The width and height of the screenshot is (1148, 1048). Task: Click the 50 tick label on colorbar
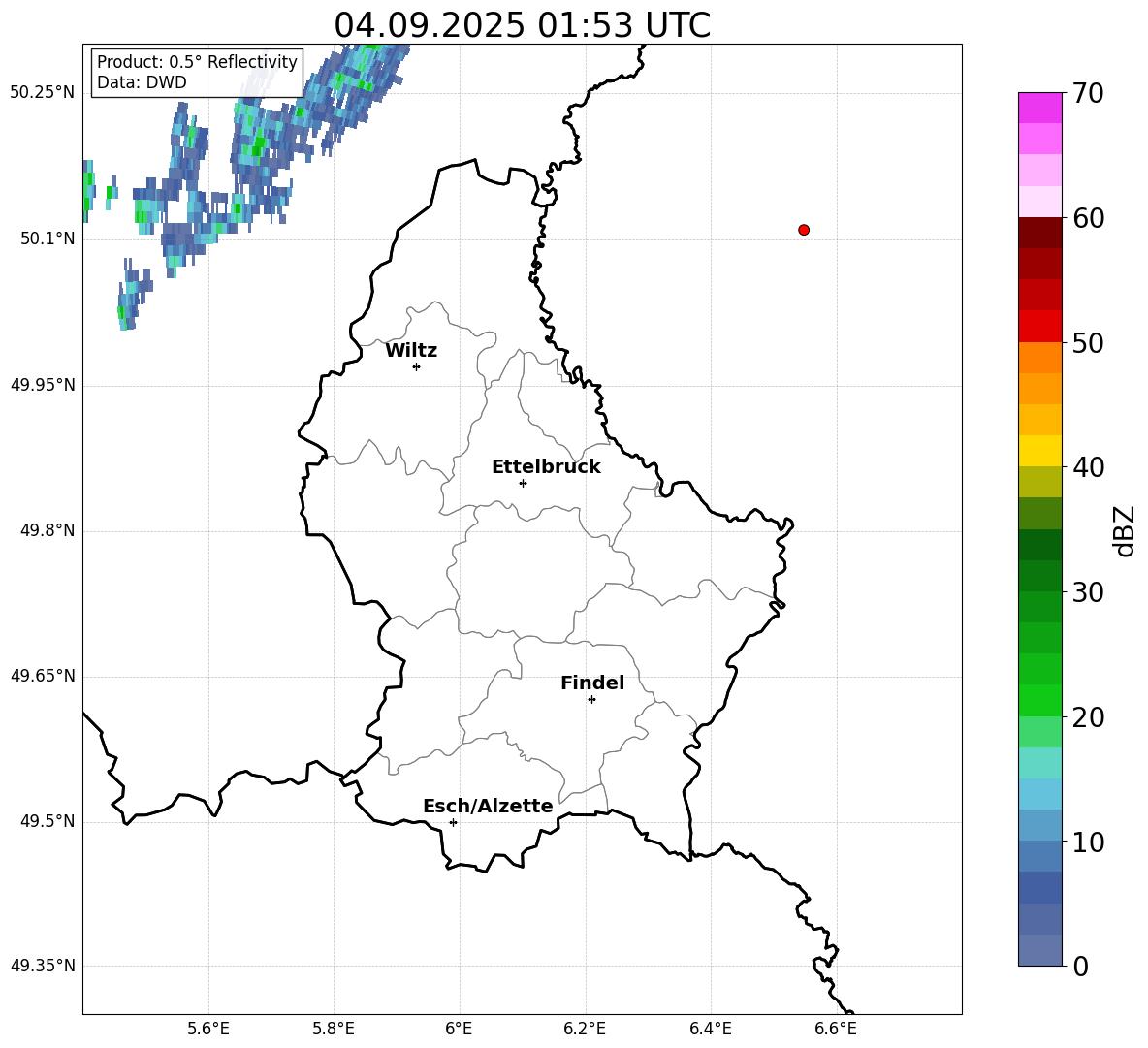[1089, 342]
